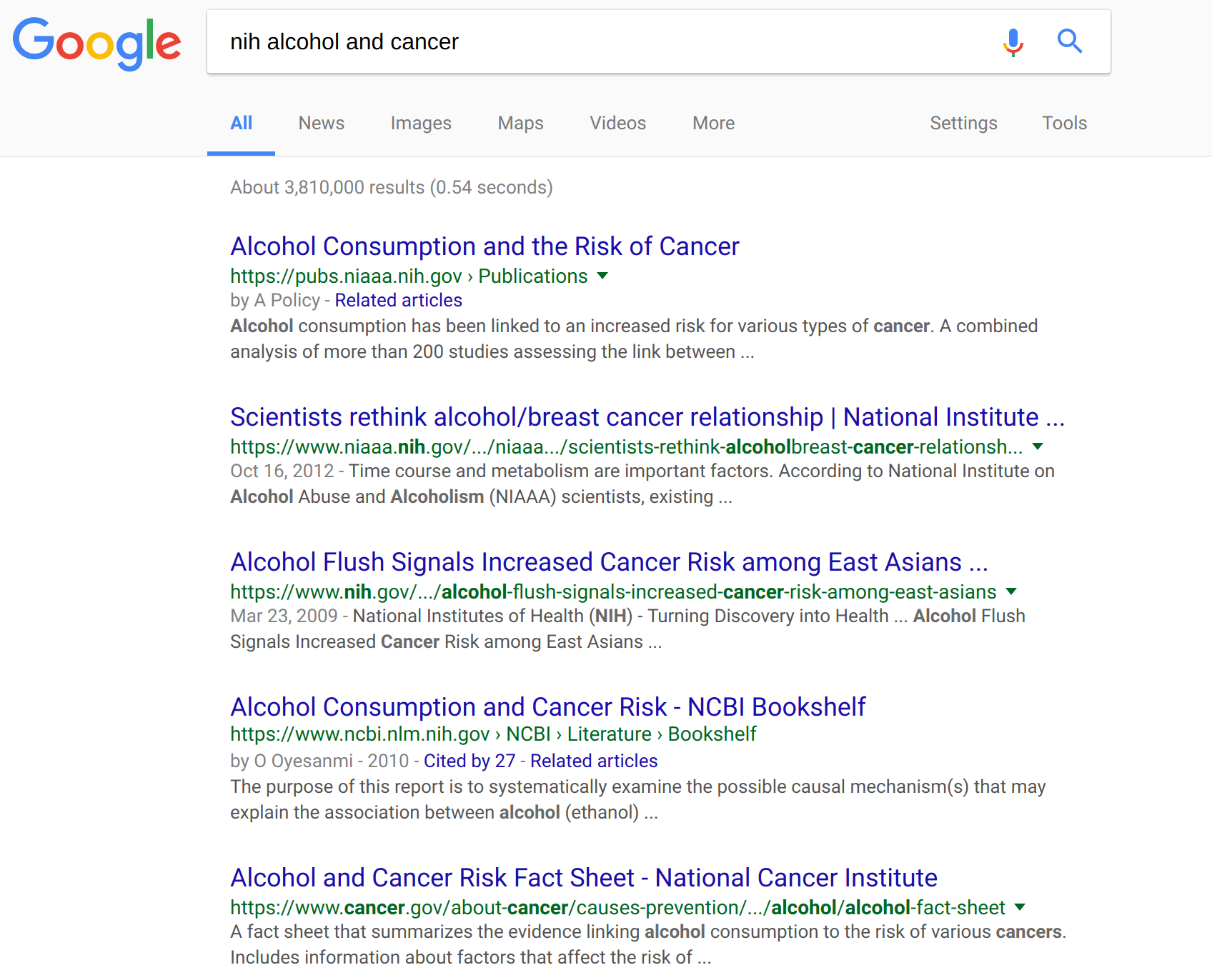Open 'Alcohol and Cancer Risk Fact Sheet' result
1212x980 pixels.
coord(584,877)
